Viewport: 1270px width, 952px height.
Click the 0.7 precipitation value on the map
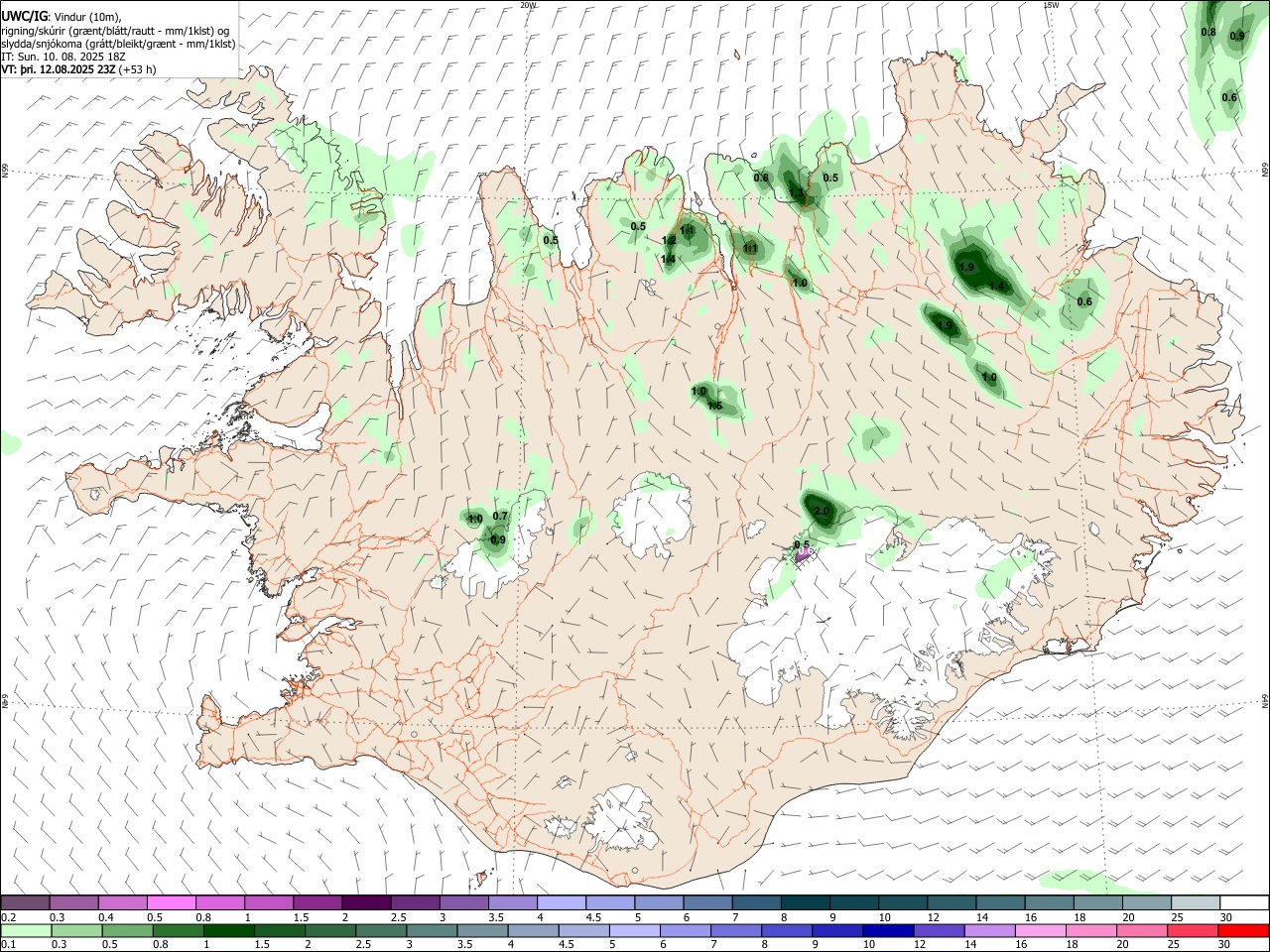(x=500, y=516)
